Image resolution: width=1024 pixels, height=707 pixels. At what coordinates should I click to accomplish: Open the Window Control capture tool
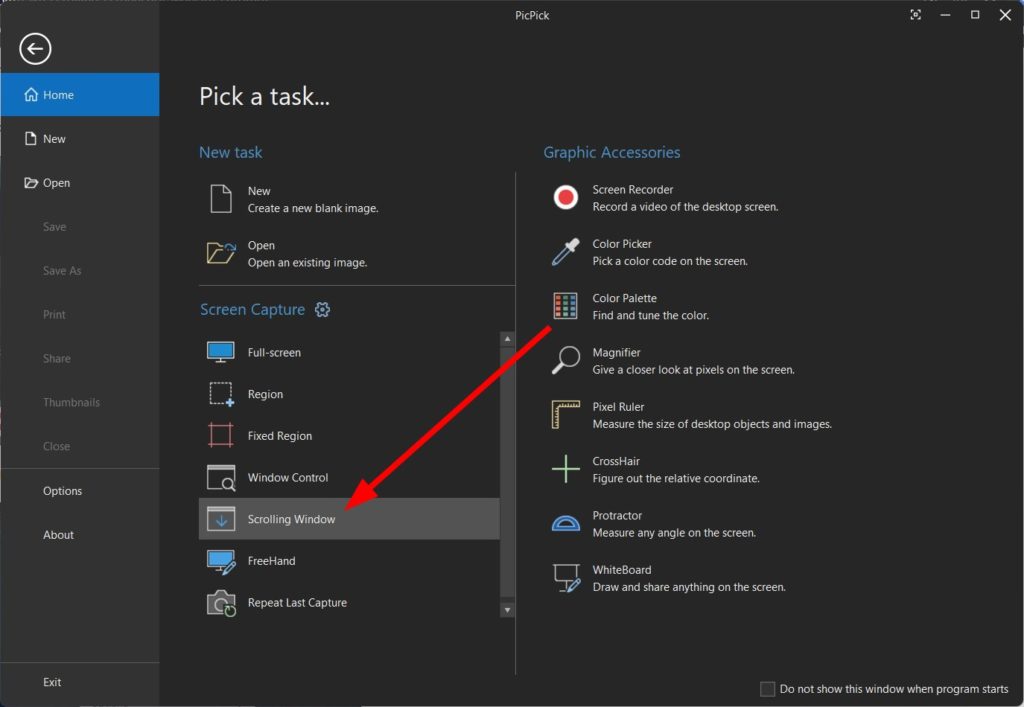290,477
